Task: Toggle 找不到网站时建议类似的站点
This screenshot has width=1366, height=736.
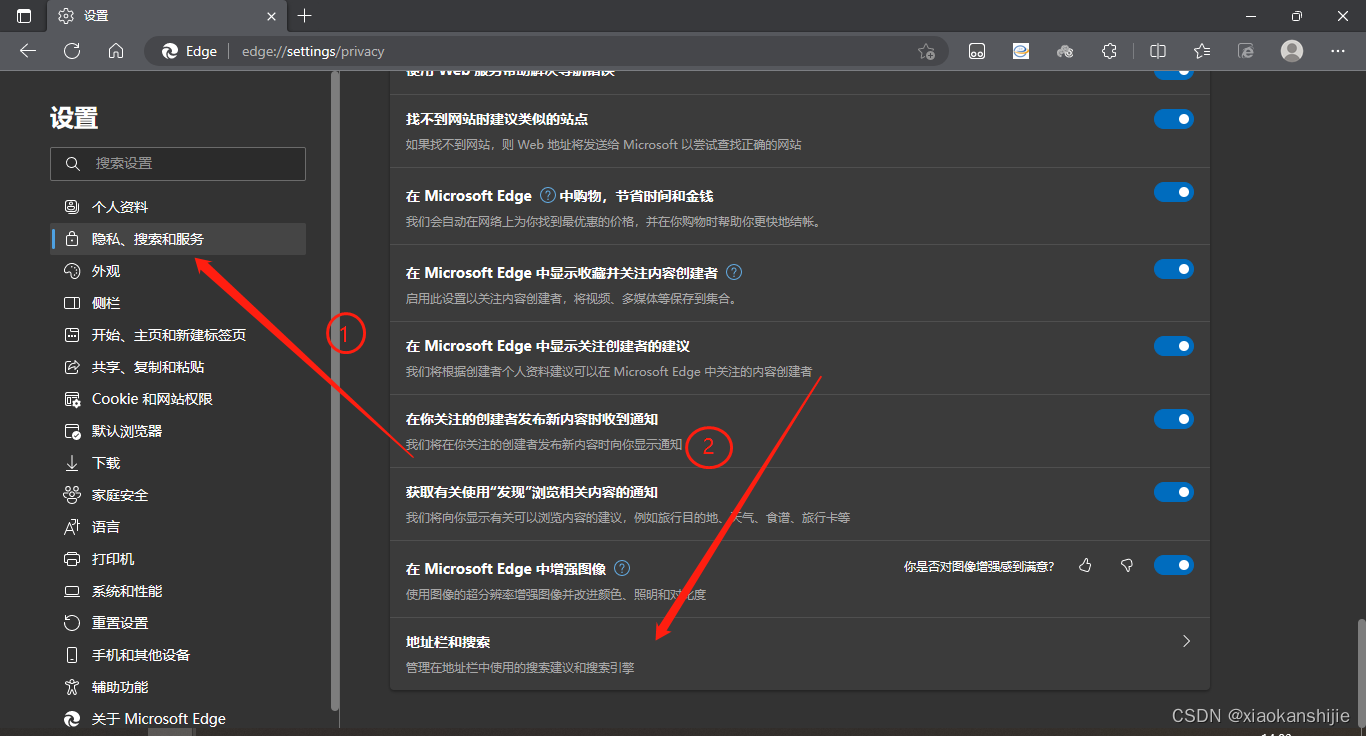Action: [x=1174, y=119]
